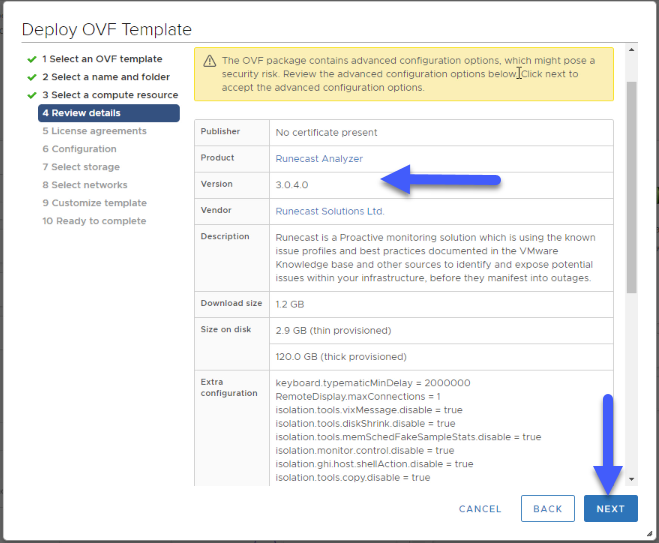
Task: Select step 10 Ready to complete
Action: (x=94, y=221)
